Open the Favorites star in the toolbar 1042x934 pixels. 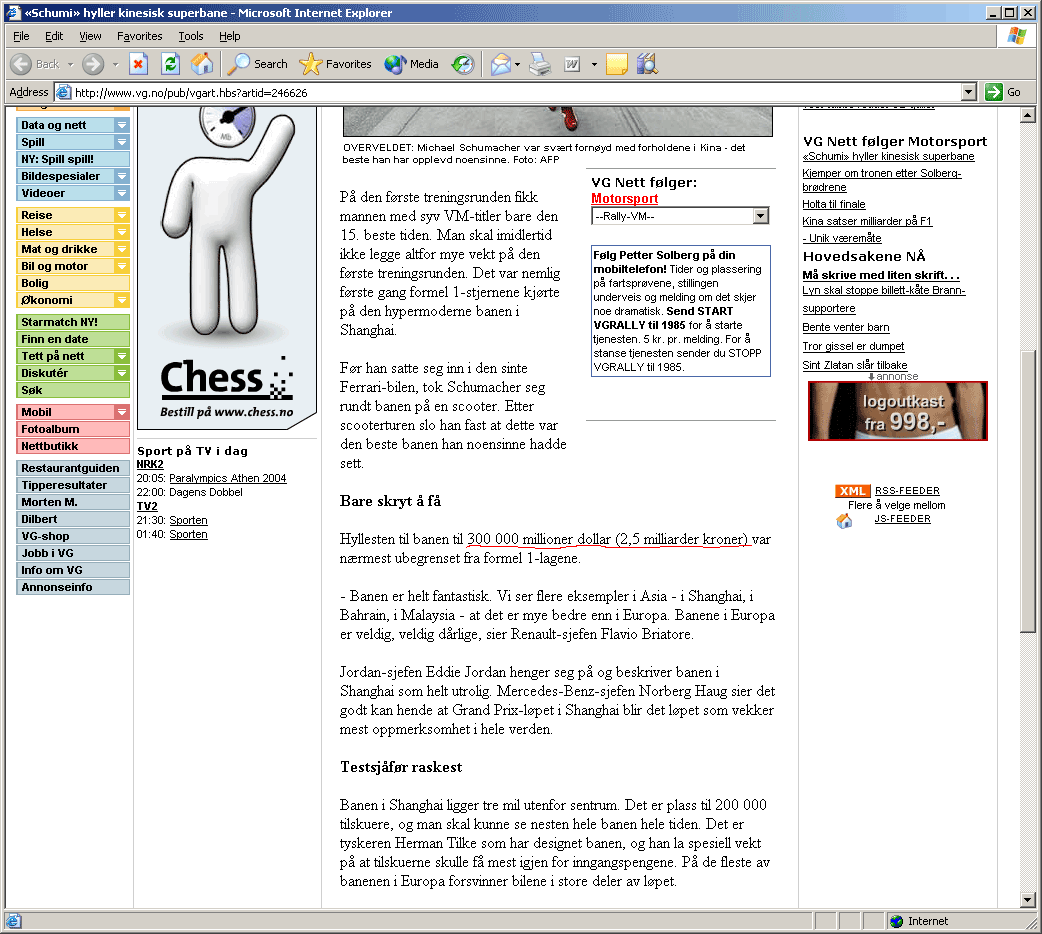click(335, 64)
